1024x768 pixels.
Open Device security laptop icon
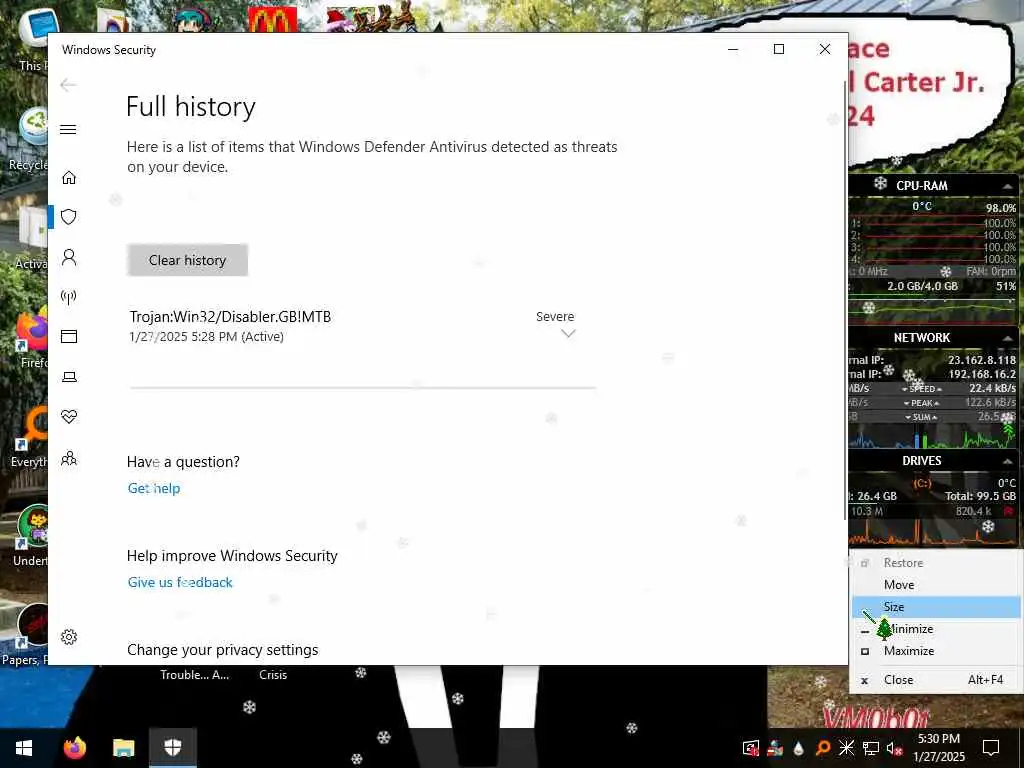(x=69, y=377)
